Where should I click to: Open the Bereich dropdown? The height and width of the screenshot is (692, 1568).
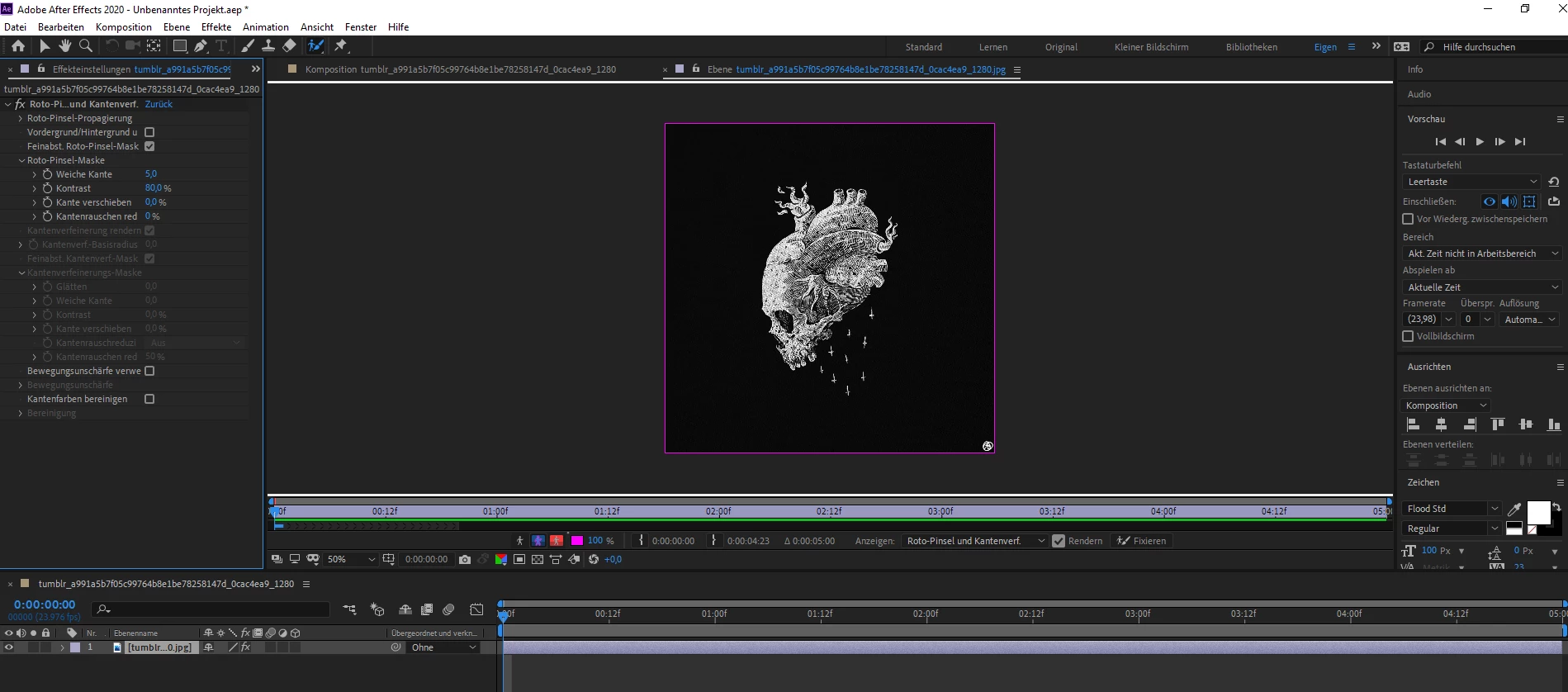(x=1482, y=254)
